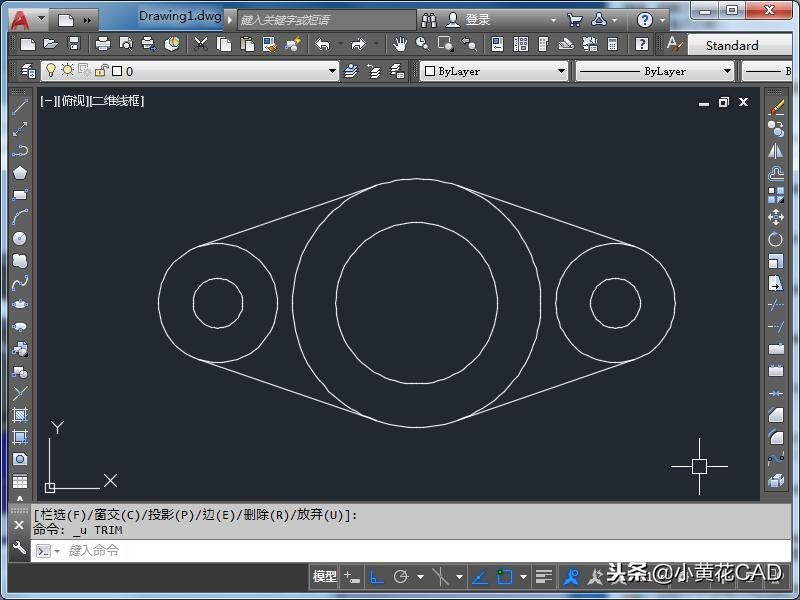
Task: Click the Drawing1.dwg file tab
Action: (x=178, y=16)
